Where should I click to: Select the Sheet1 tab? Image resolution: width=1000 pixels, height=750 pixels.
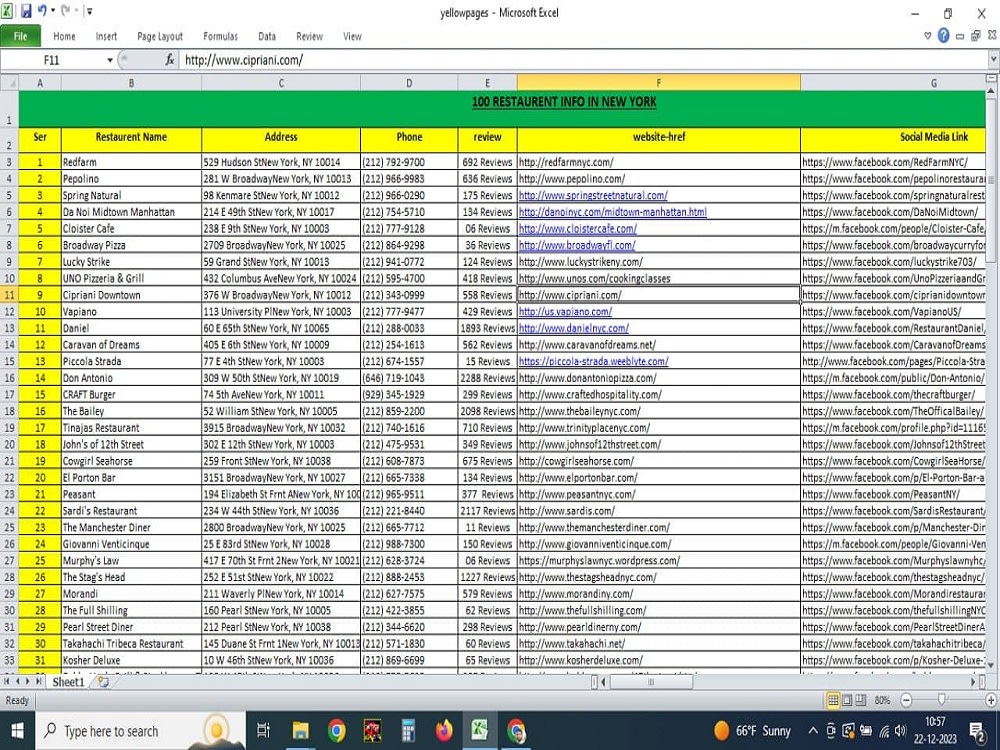pyautogui.click(x=68, y=682)
